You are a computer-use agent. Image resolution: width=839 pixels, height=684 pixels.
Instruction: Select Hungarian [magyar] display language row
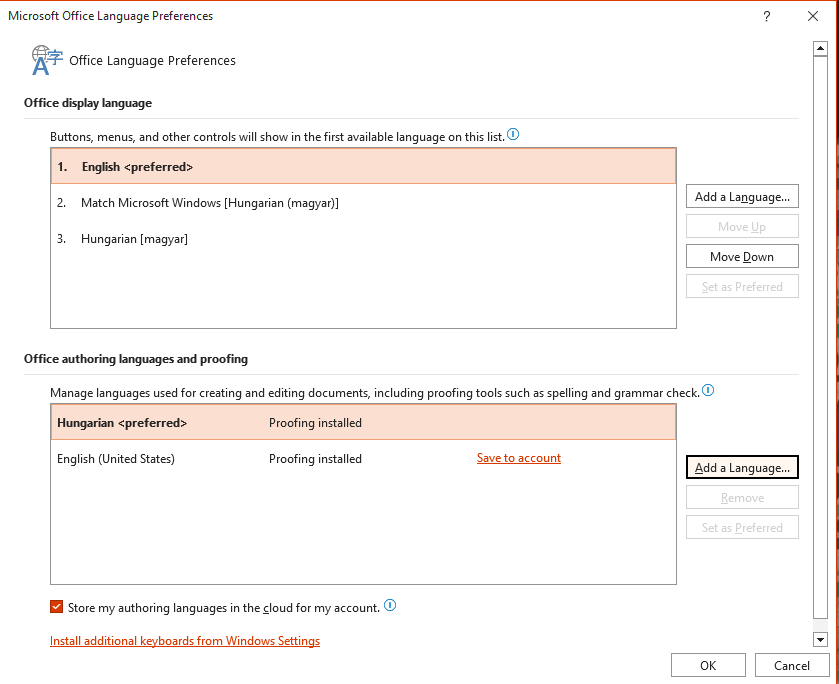[363, 239]
